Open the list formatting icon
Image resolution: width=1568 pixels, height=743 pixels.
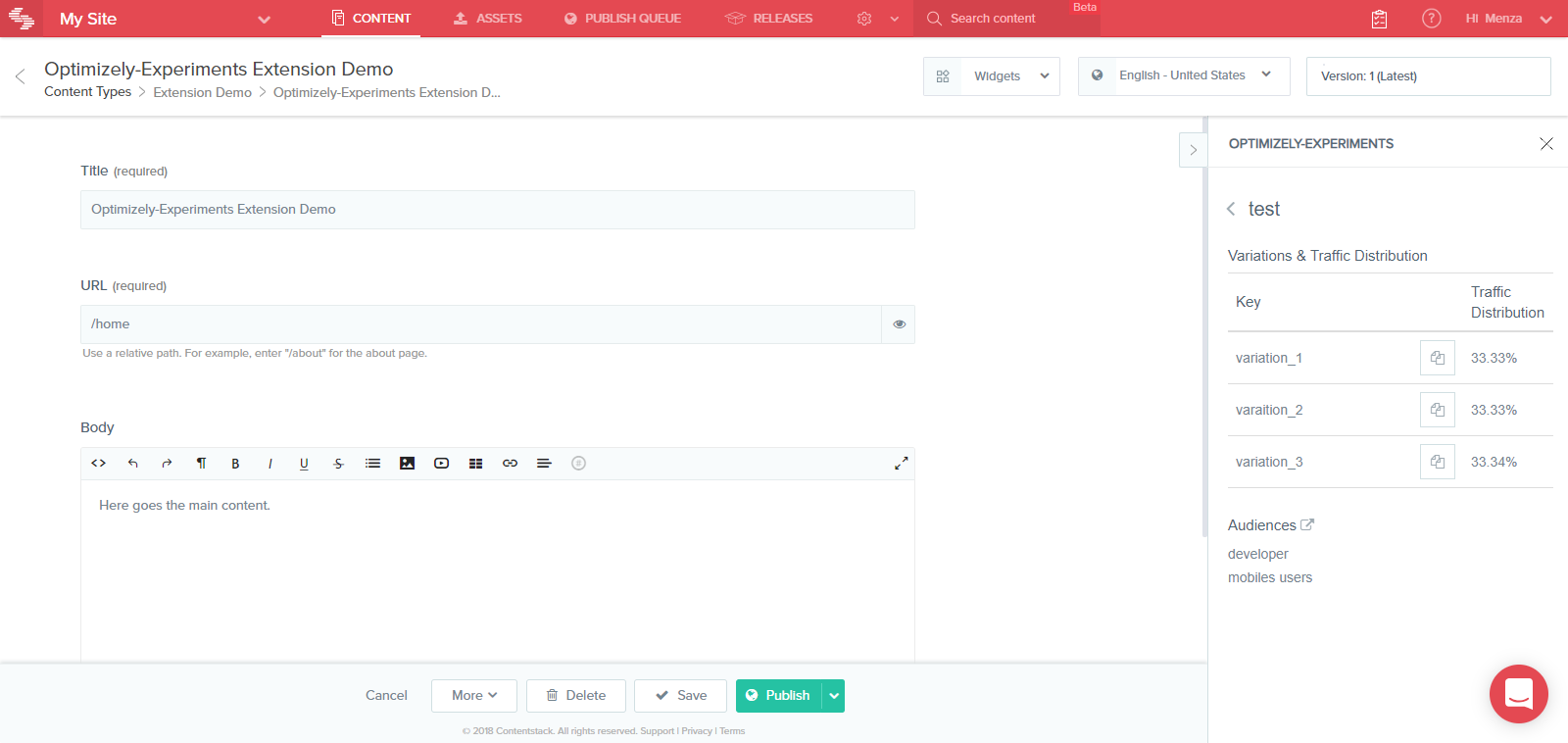(372, 464)
